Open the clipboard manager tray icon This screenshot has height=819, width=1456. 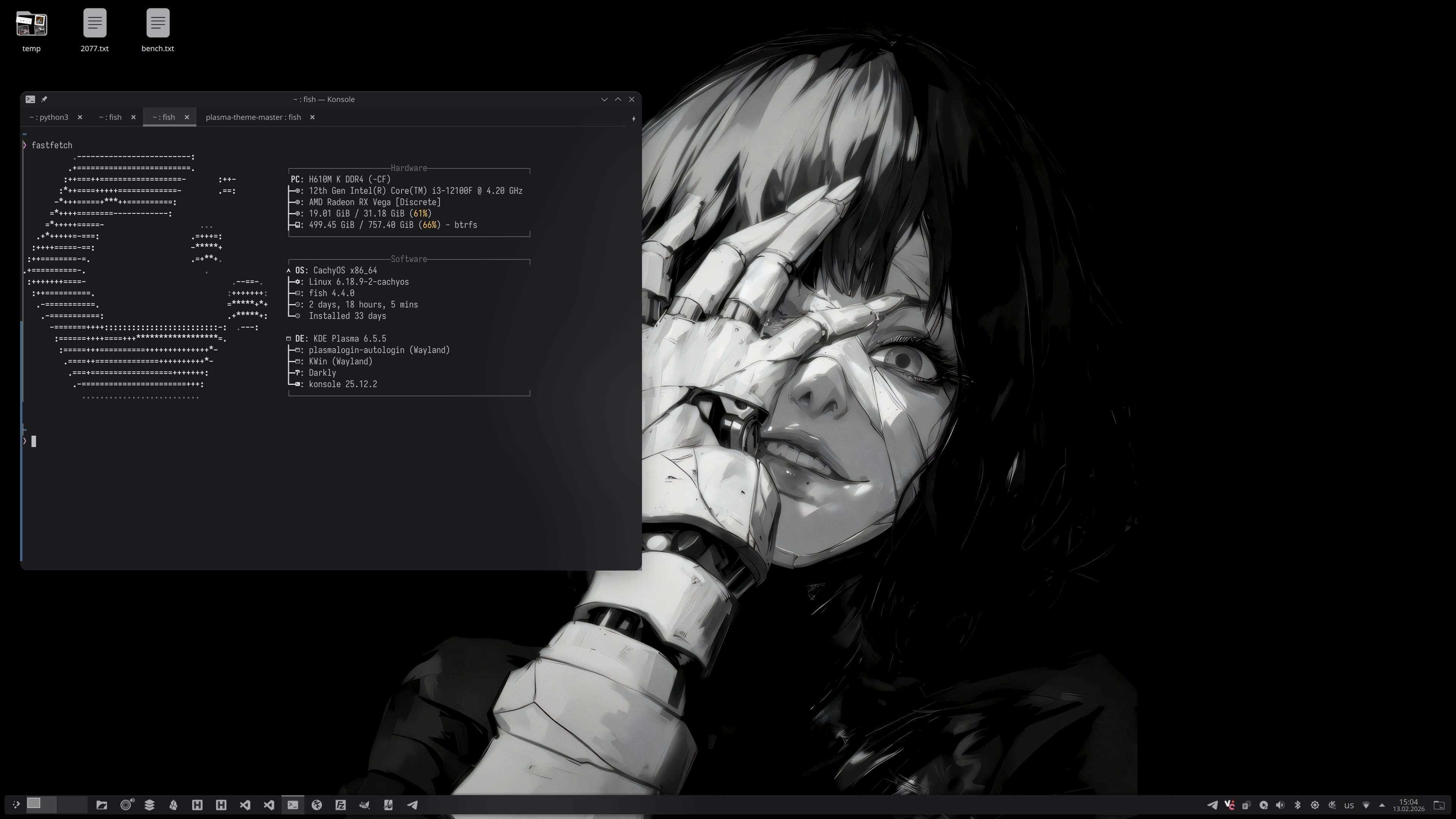point(1246,805)
